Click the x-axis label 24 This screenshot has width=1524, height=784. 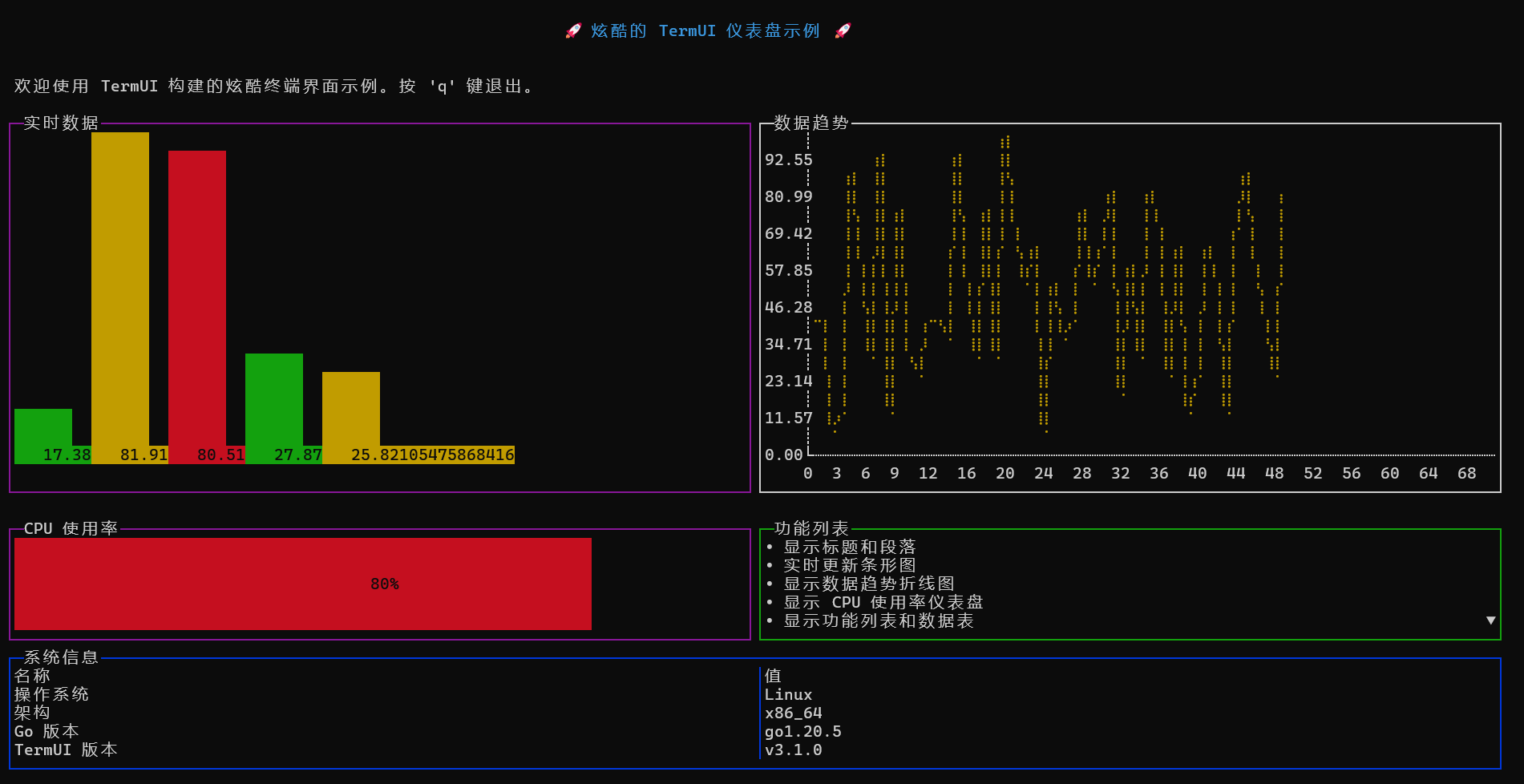1043,473
